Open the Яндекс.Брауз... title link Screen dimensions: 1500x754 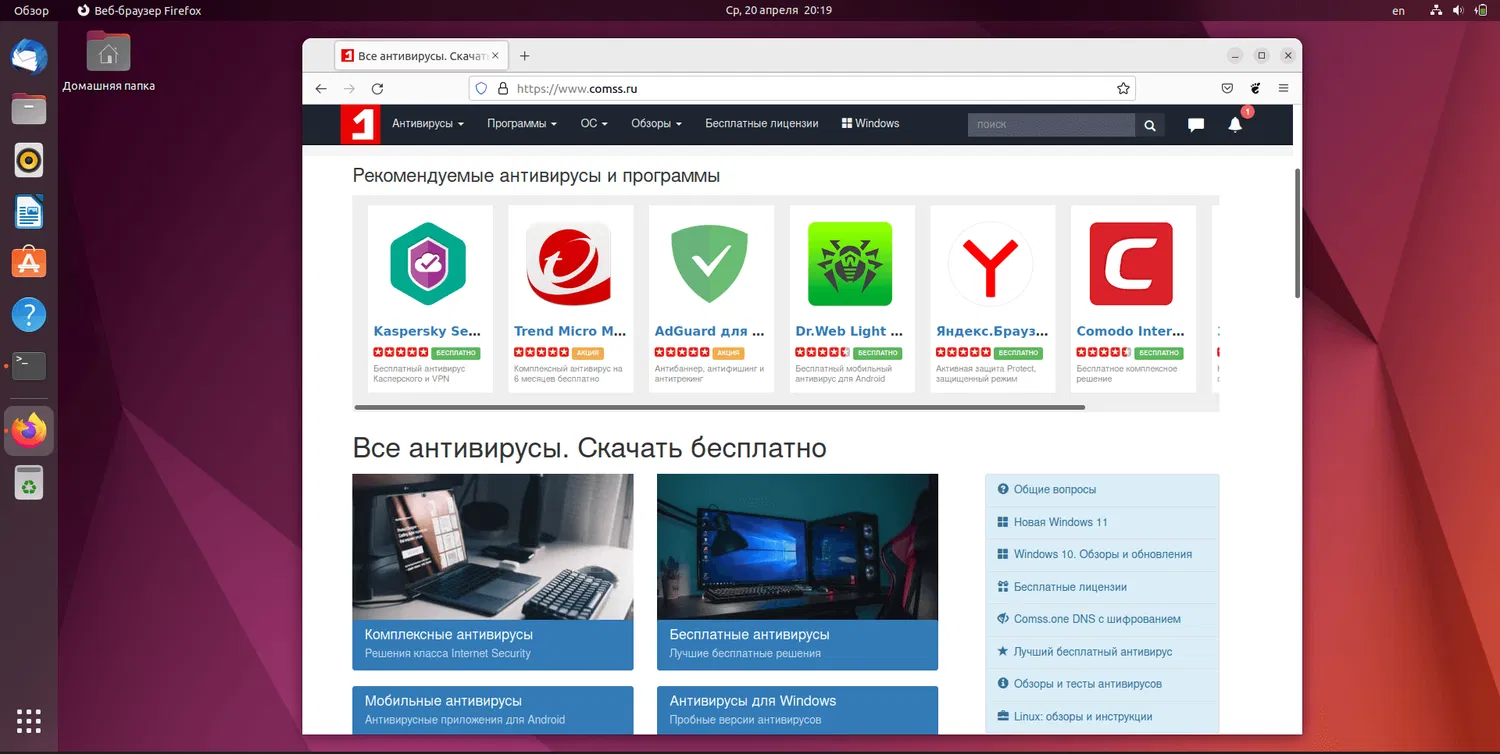[992, 331]
